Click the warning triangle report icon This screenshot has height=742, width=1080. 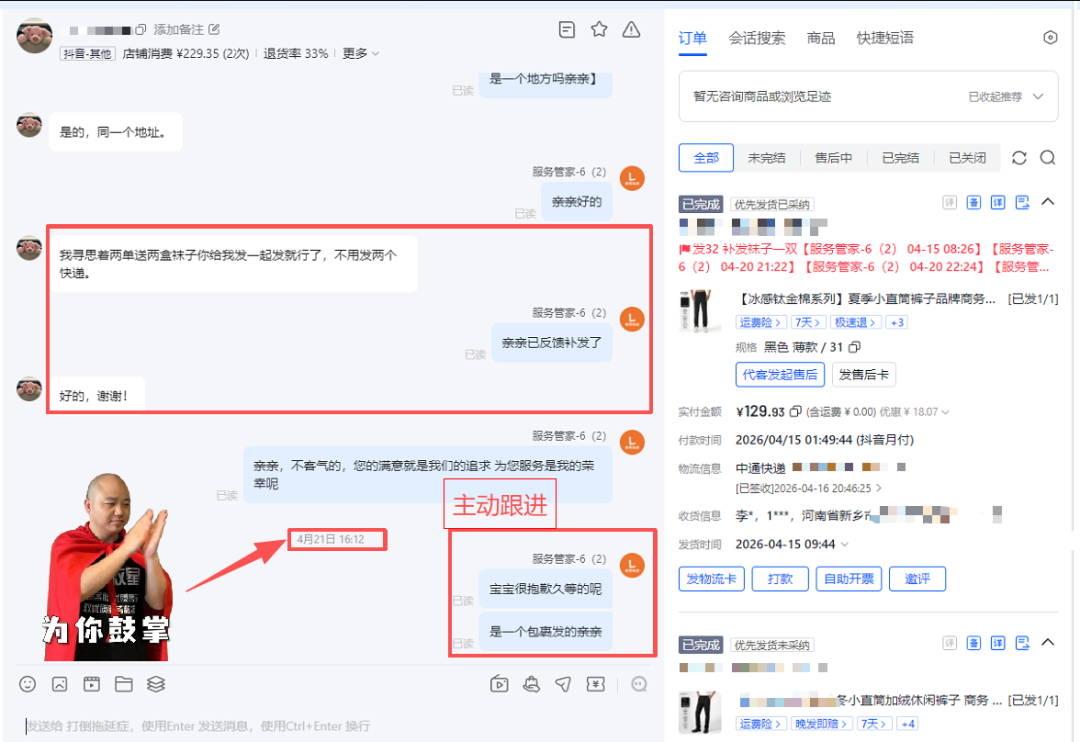pos(631,30)
